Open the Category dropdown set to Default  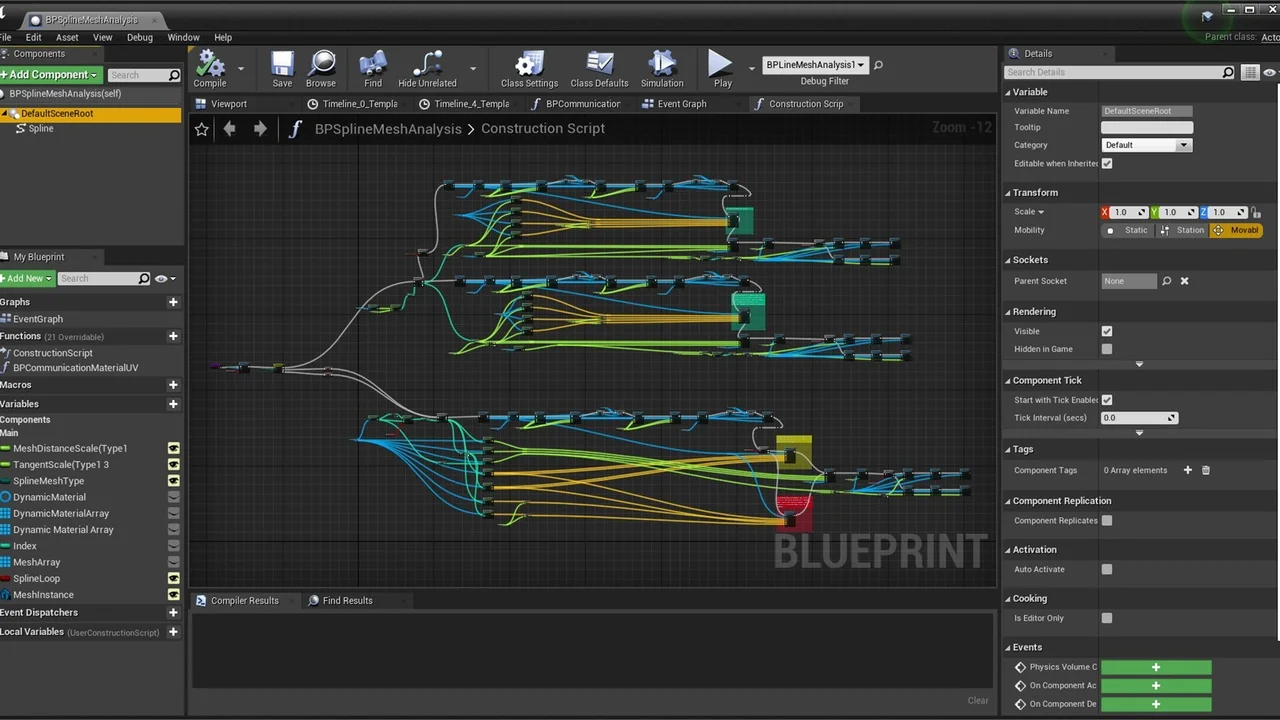coord(1145,145)
